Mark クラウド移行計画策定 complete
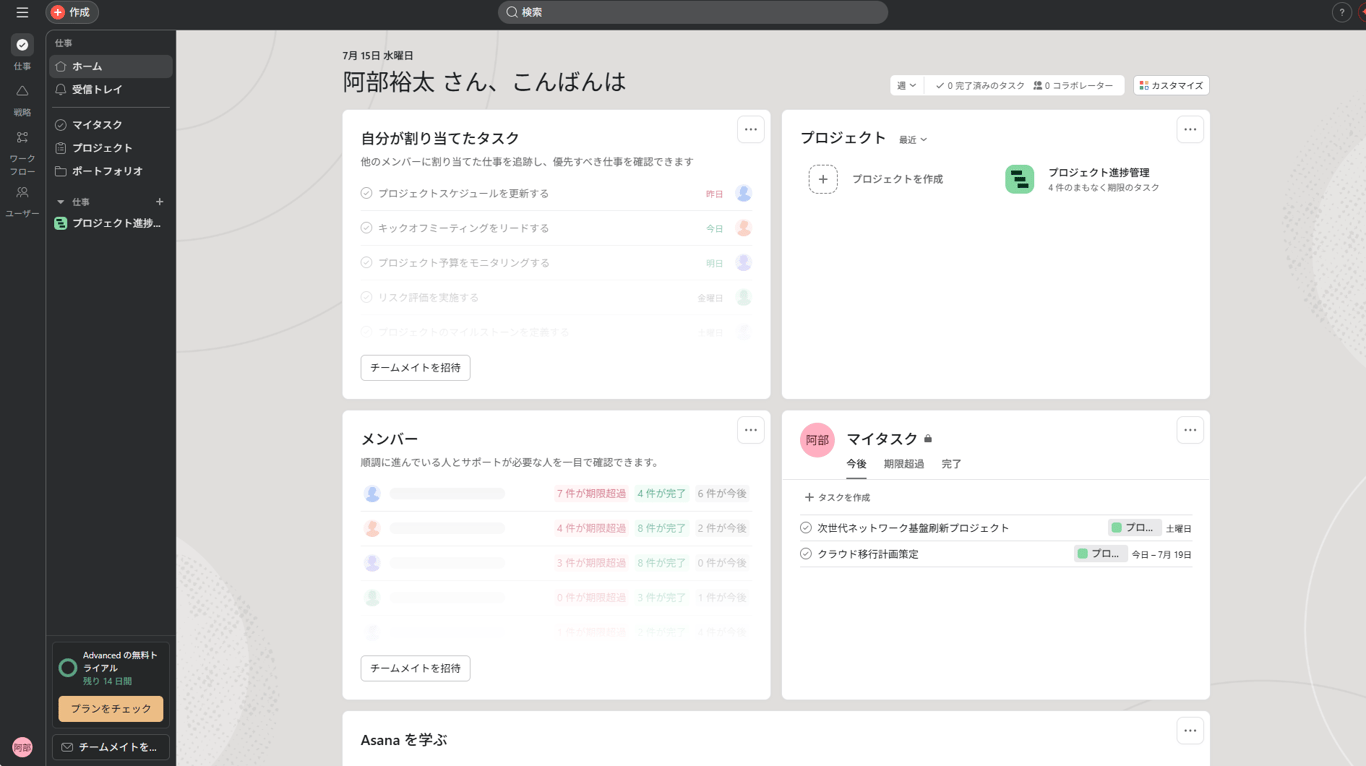This screenshot has height=766, width=1366. coord(806,554)
